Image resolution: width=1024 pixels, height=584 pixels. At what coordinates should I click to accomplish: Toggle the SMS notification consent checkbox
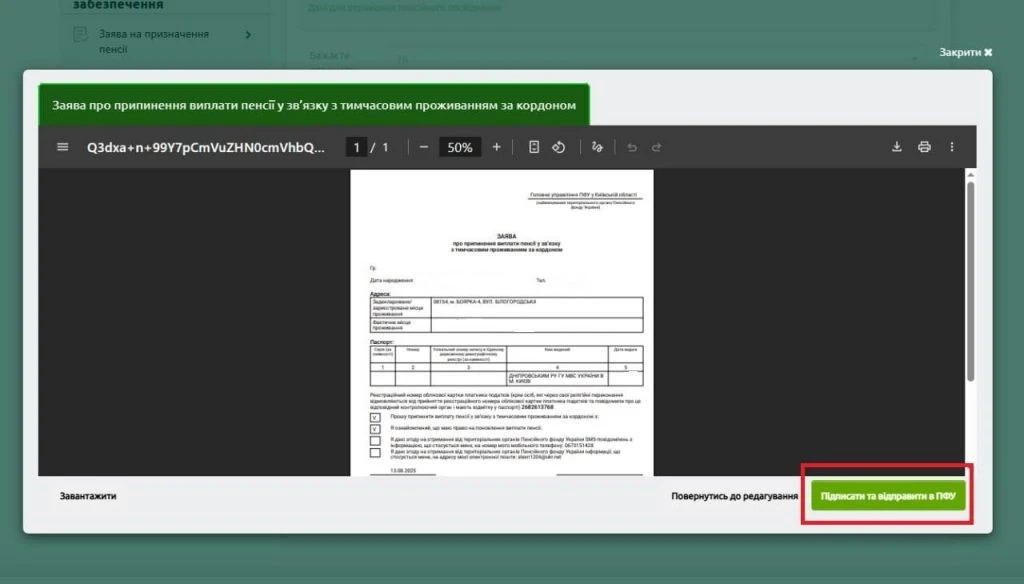coord(375,440)
